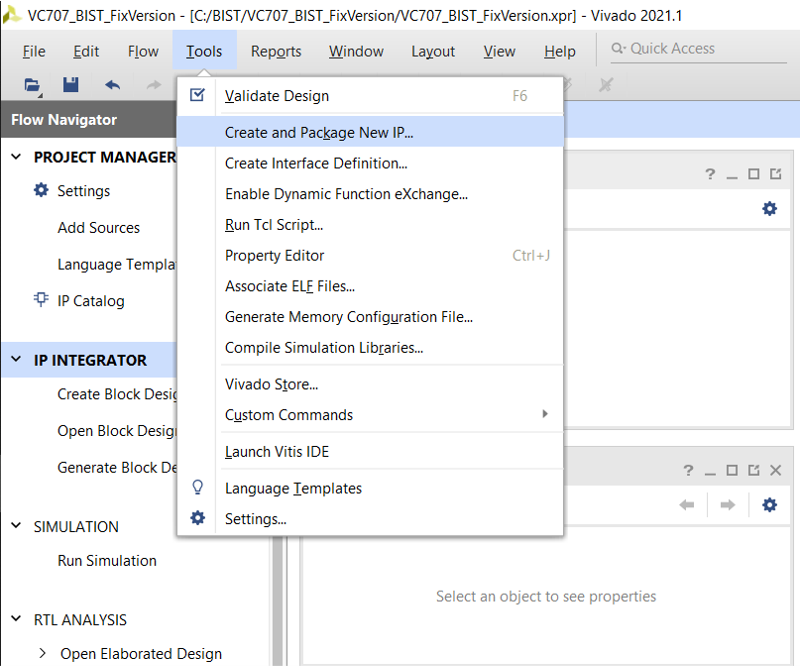The image size is (800, 666).
Task: Click the properties panel help question mark
Action: pos(688,470)
